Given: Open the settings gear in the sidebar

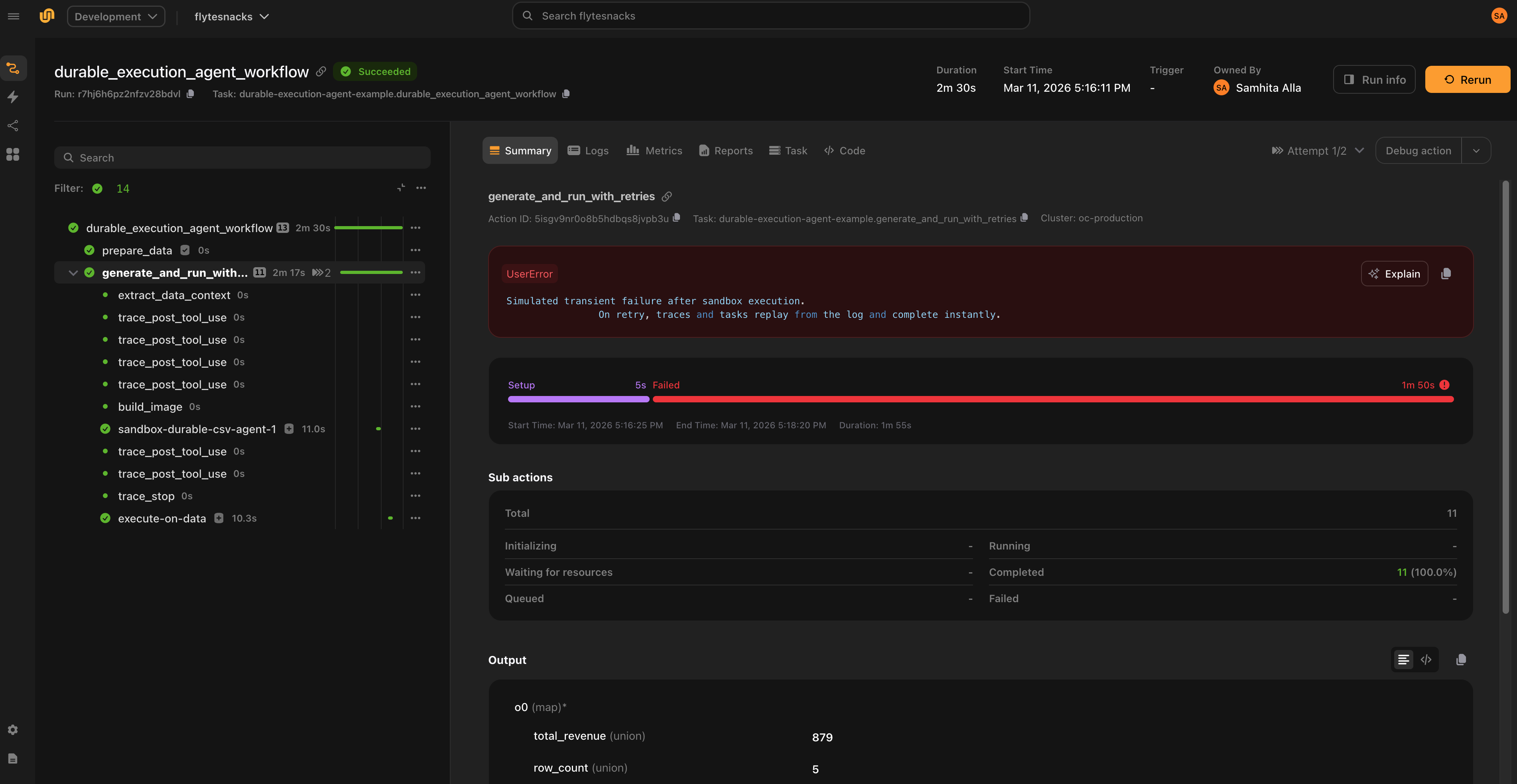Looking at the screenshot, I should 13,730.
